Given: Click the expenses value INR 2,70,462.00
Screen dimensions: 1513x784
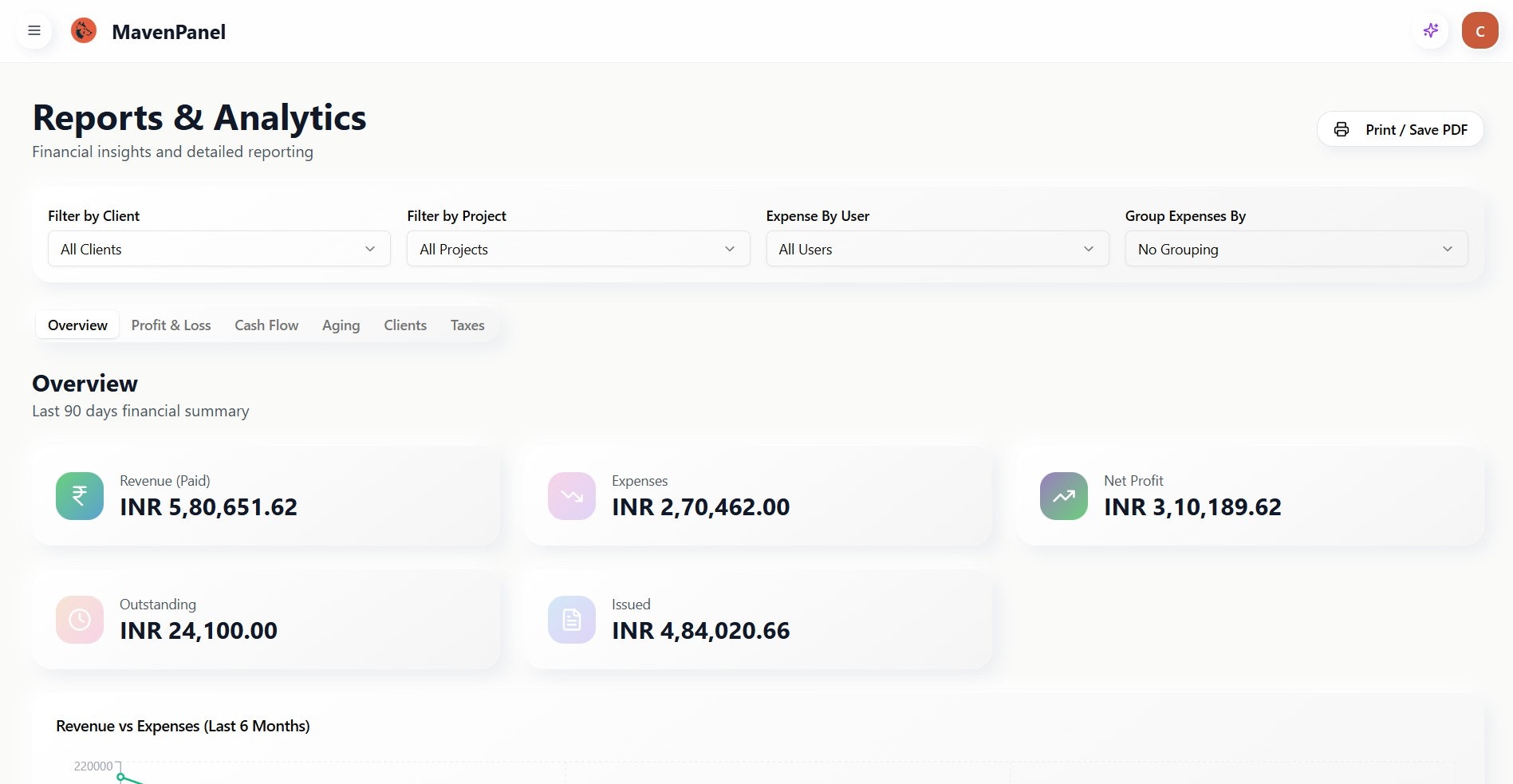Looking at the screenshot, I should pos(700,507).
